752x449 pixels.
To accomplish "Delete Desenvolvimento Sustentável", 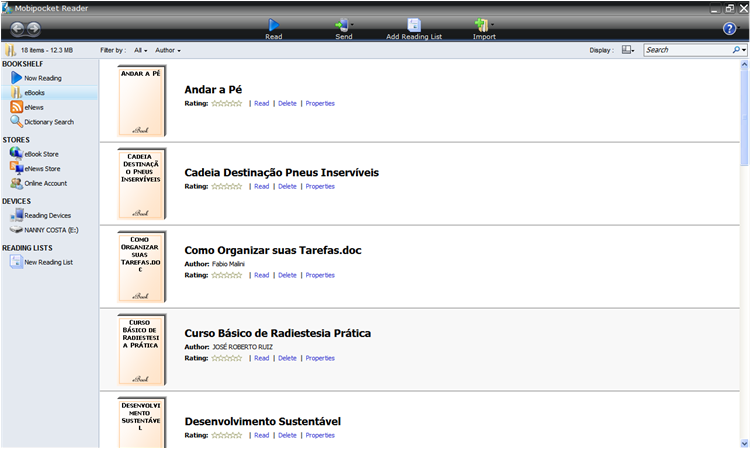I will 287,436.
